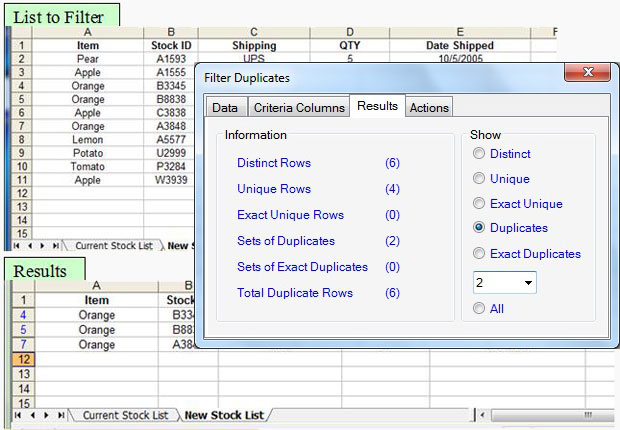Switch to the Data tab
Image resolution: width=620 pixels, height=430 pixels.
pos(225,107)
